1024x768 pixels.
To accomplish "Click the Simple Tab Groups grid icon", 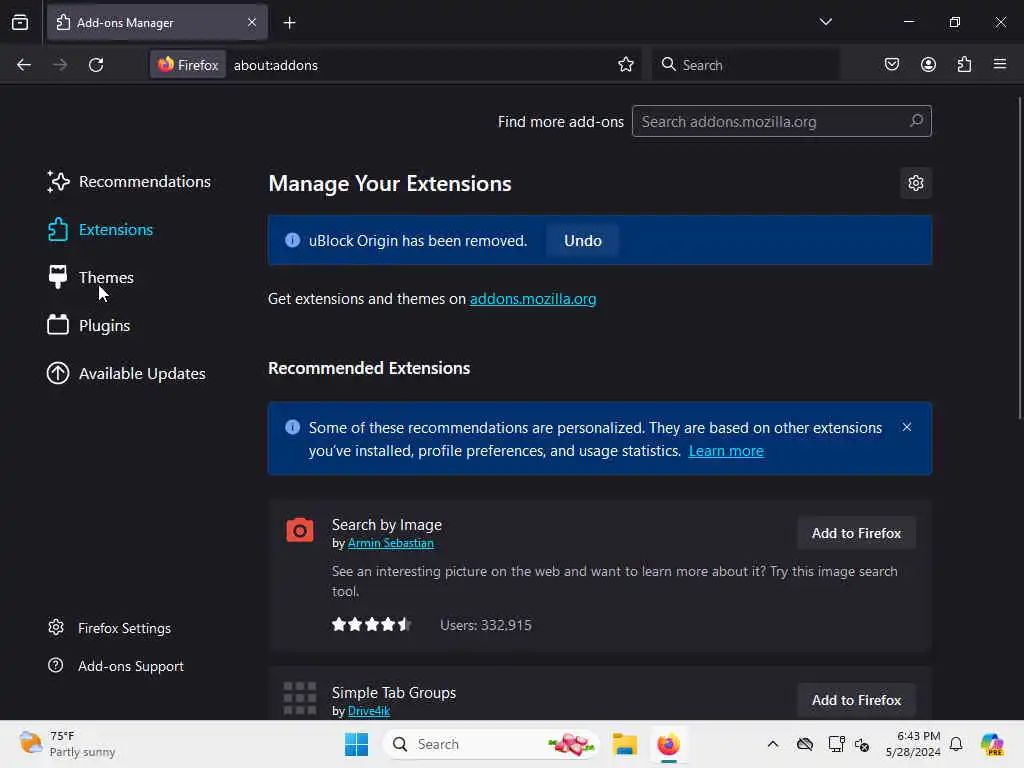I will point(300,698).
